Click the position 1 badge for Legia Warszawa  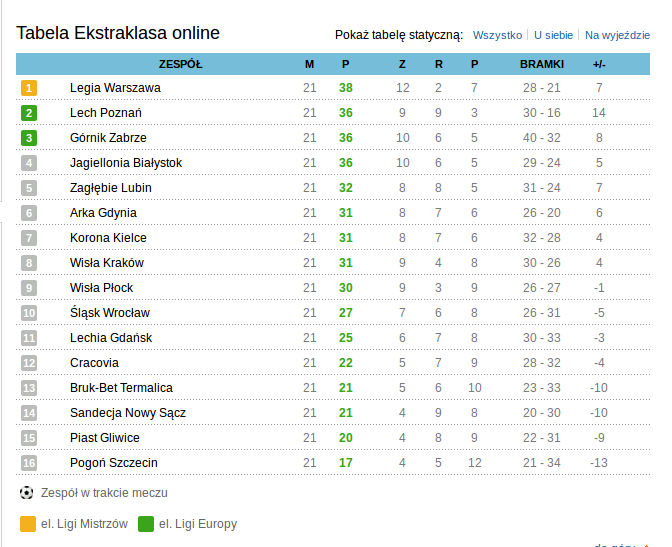(x=29, y=88)
